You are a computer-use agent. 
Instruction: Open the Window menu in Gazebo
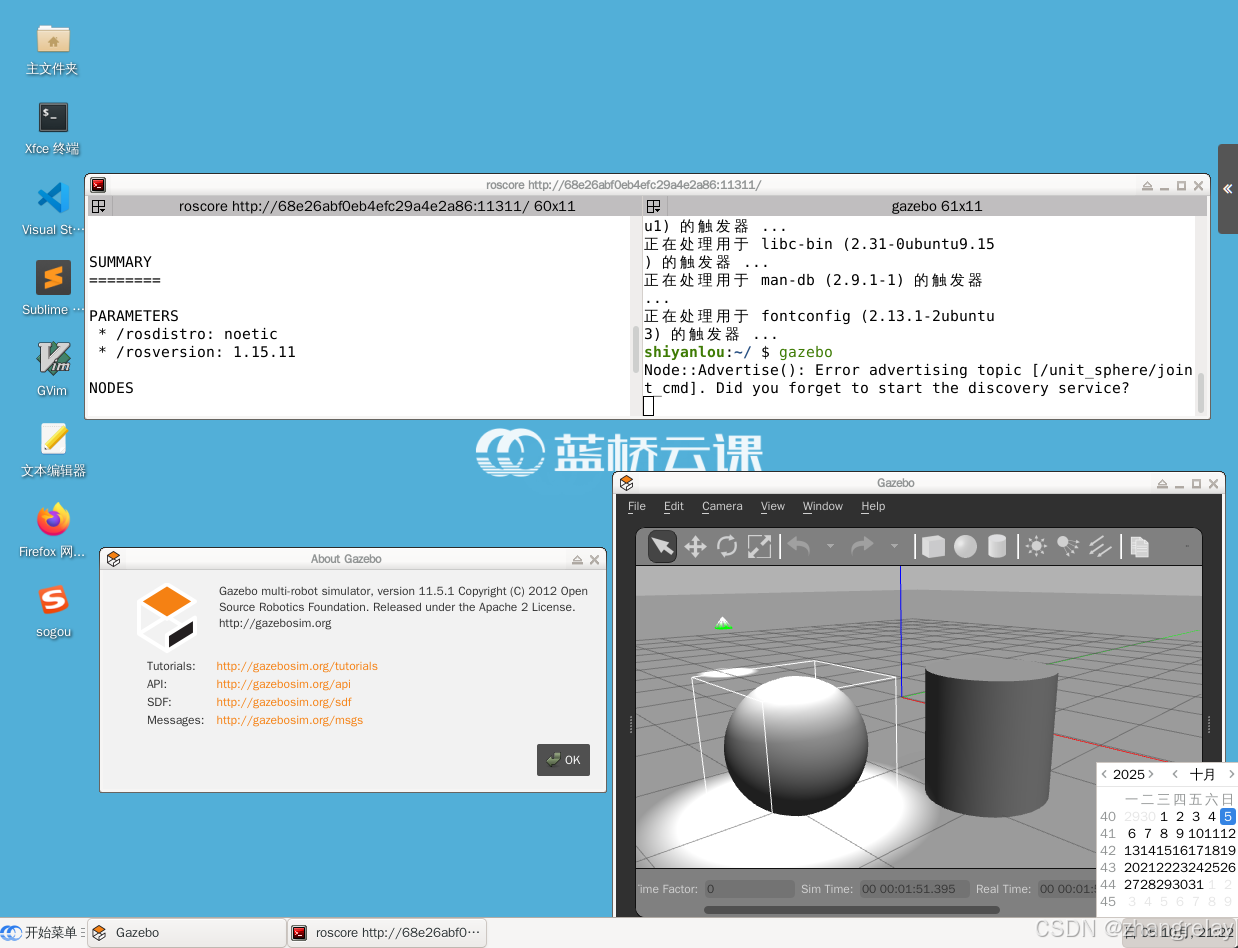823,506
